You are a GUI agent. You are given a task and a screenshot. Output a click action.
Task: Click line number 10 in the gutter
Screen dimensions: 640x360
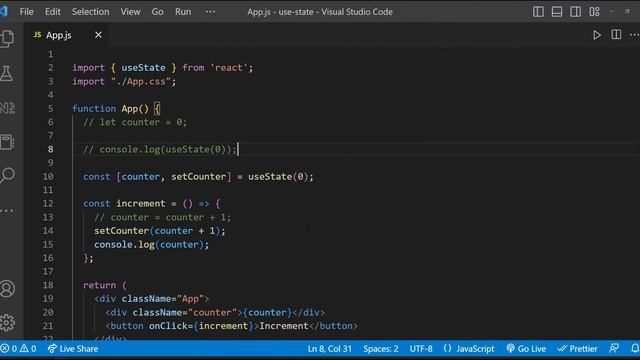tap(48, 177)
